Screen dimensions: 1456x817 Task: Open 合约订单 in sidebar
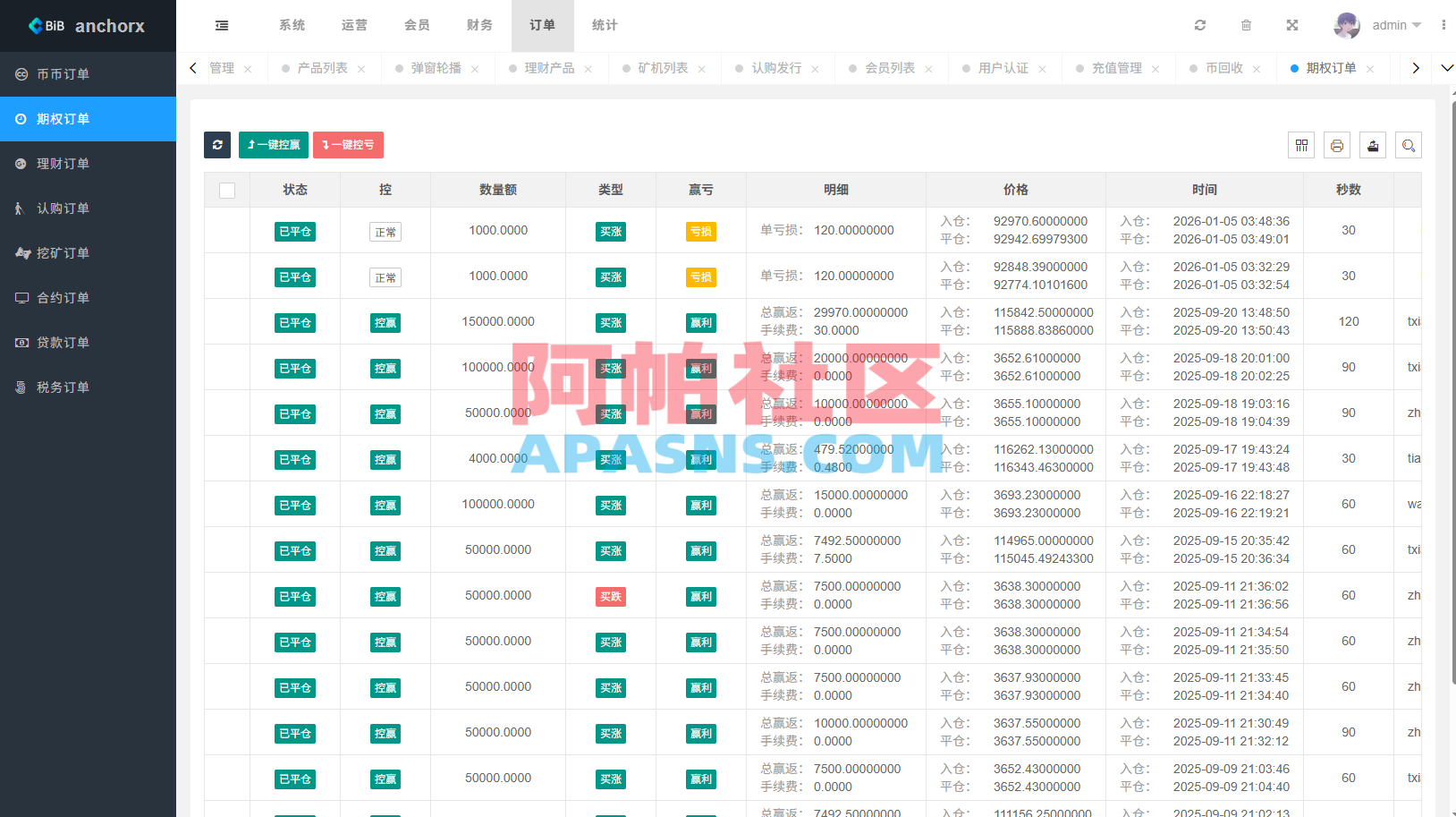[x=88, y=298]
